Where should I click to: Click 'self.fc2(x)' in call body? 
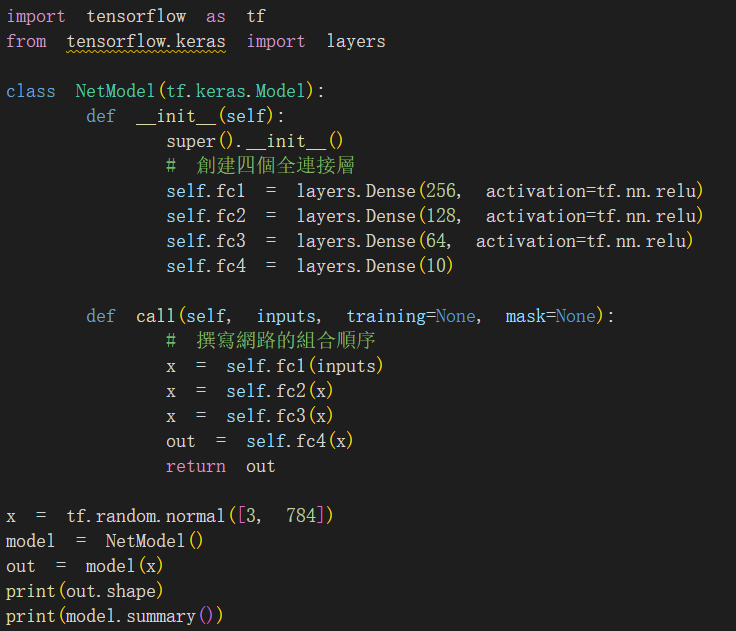pos(280,391)
